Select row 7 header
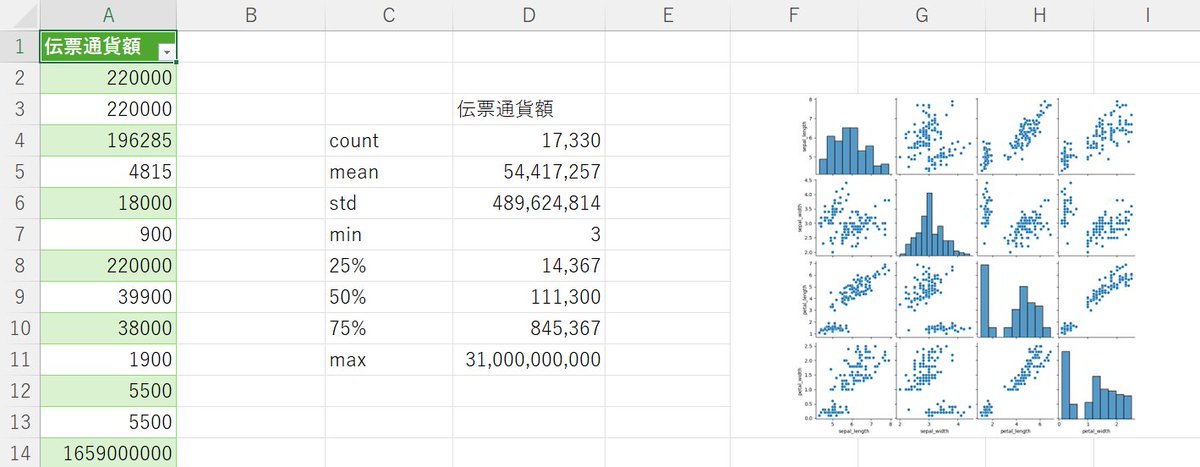Image resolution: width=1200 pixels, height=467 pixels. pos(20,234)
